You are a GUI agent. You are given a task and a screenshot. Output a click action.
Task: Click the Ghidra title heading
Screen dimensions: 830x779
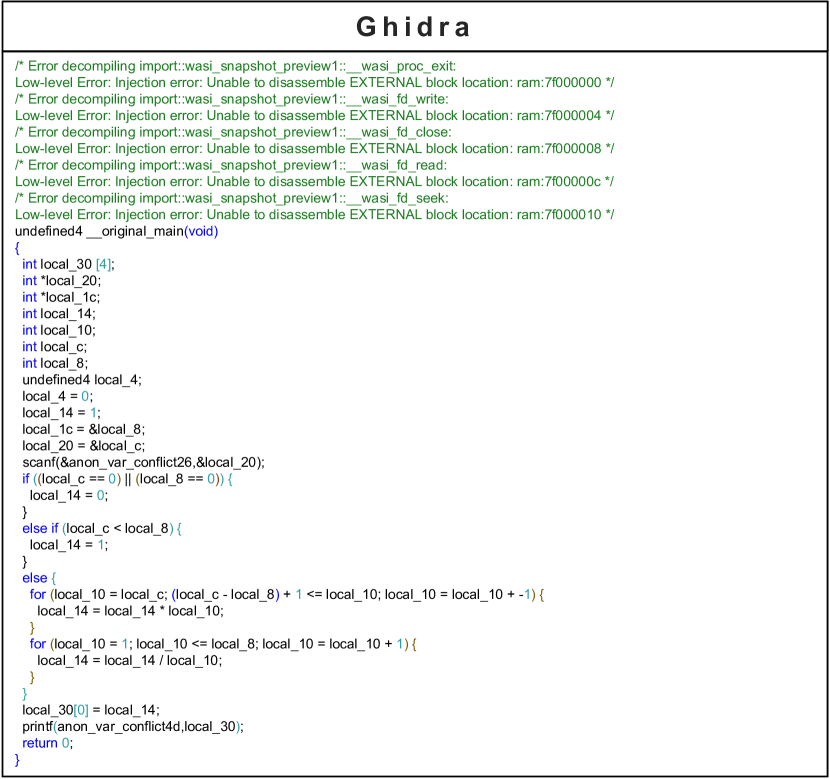click(x=413, y=27)
